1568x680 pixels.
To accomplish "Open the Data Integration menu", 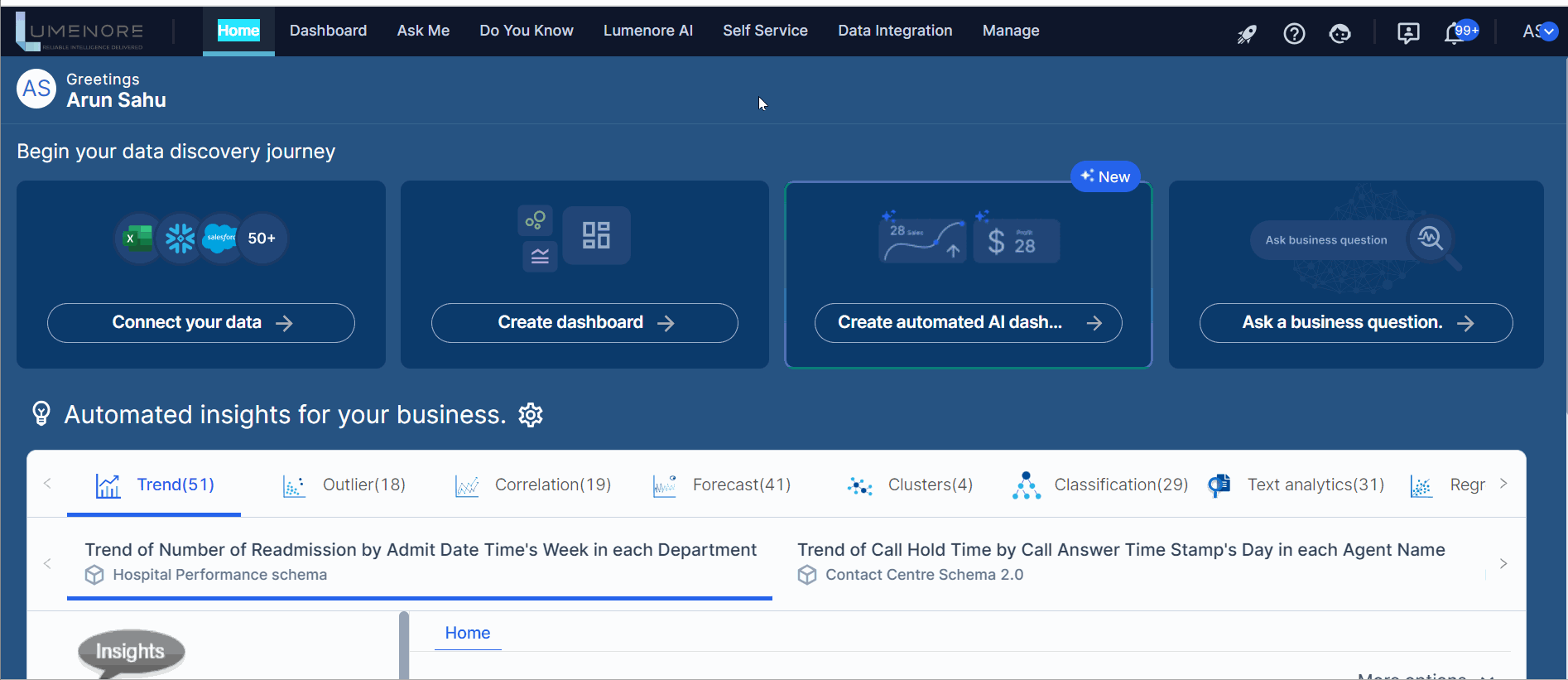I will pyautogui.click(x=895, y=31).
